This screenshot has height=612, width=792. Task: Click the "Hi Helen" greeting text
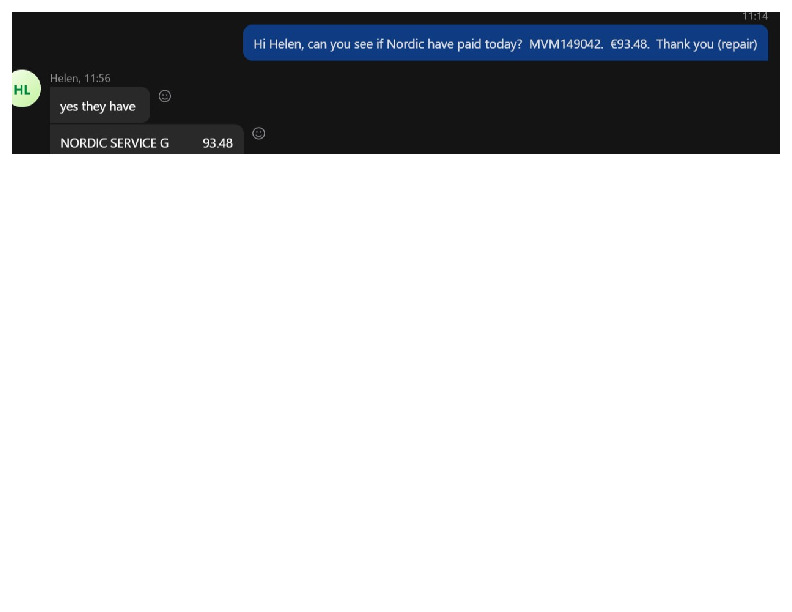tap(275, 44)
